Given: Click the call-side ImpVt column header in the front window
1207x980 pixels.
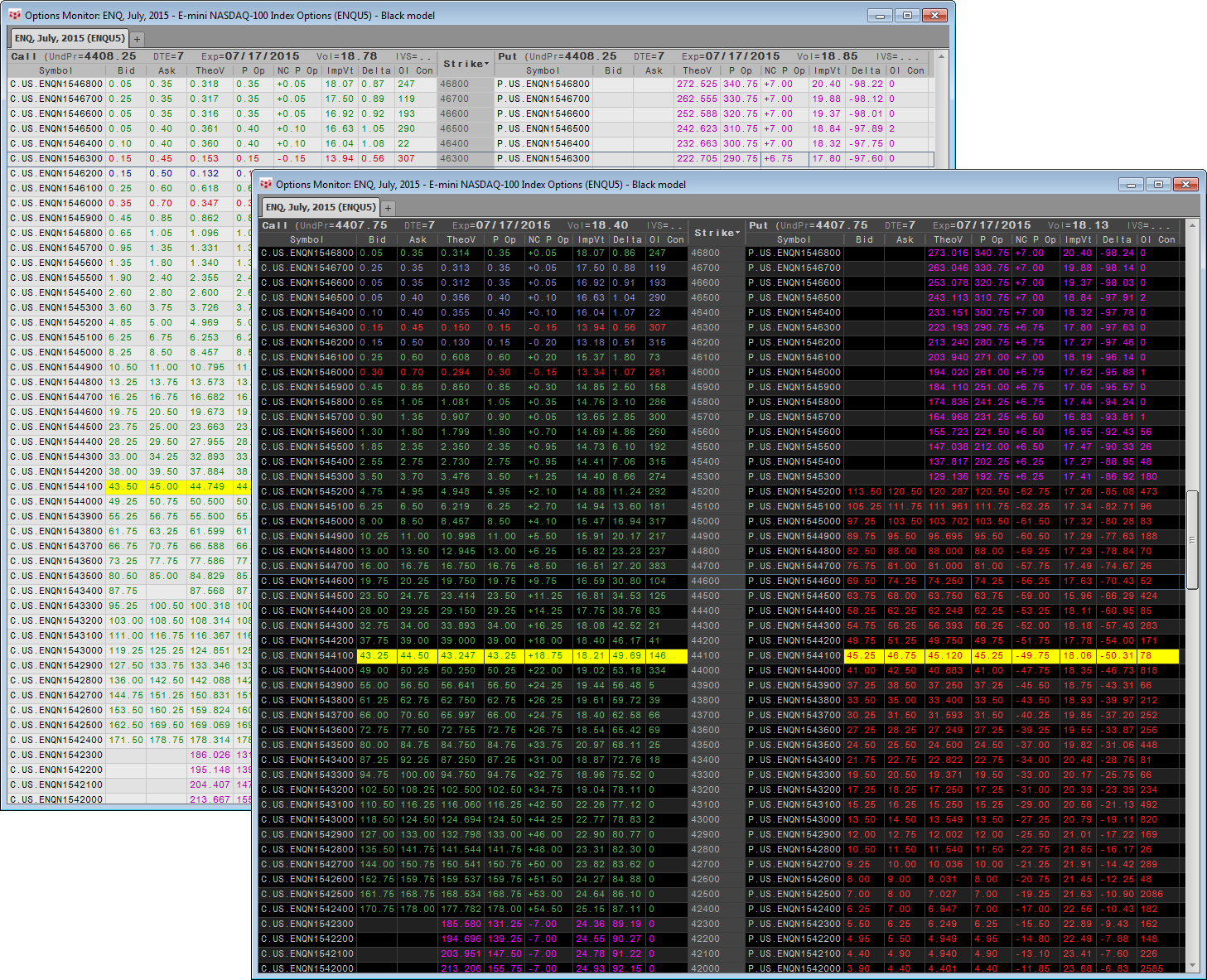Looking at the screenshot, I should 591,239.
